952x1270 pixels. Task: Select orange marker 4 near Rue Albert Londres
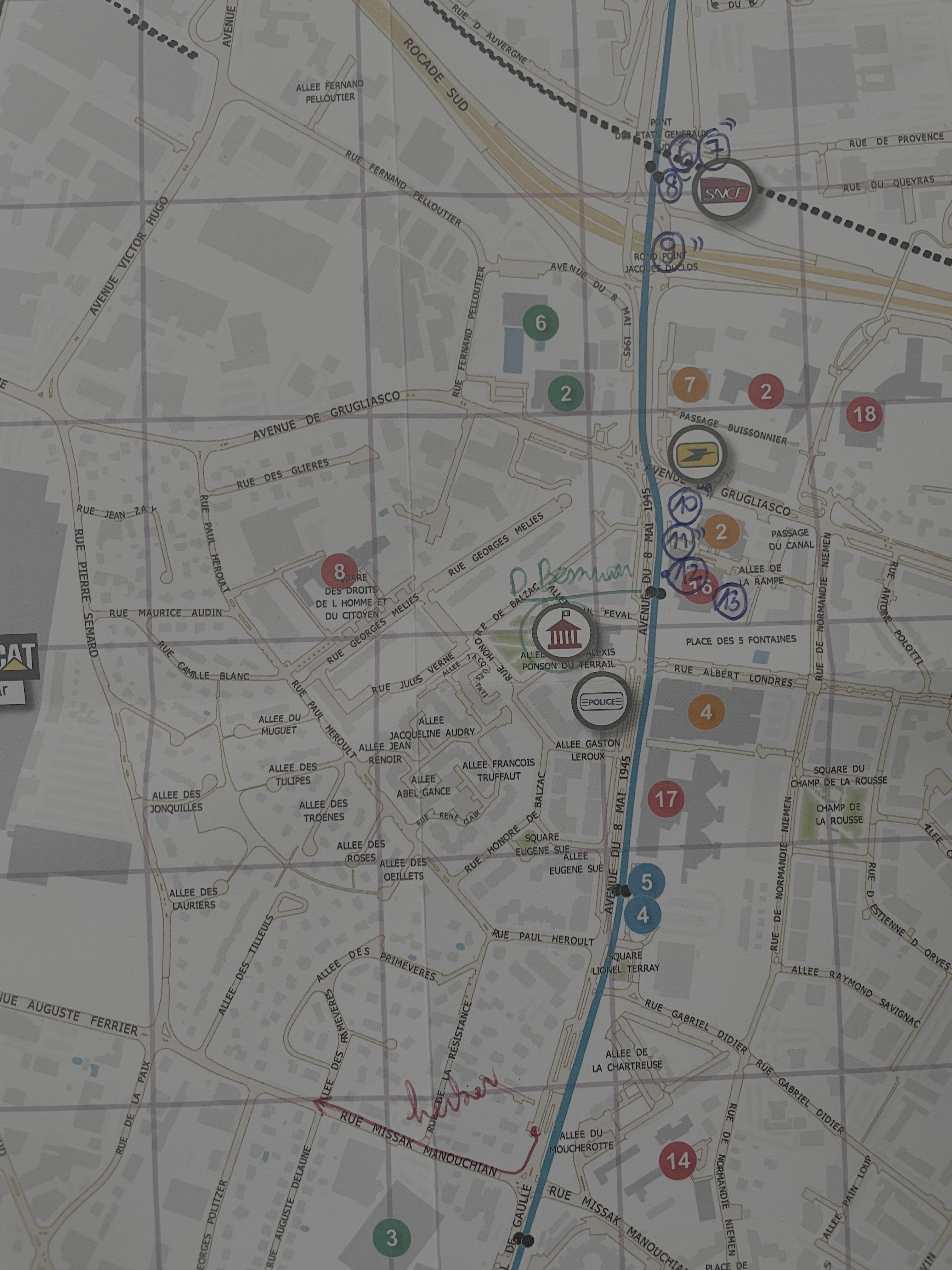706,712
